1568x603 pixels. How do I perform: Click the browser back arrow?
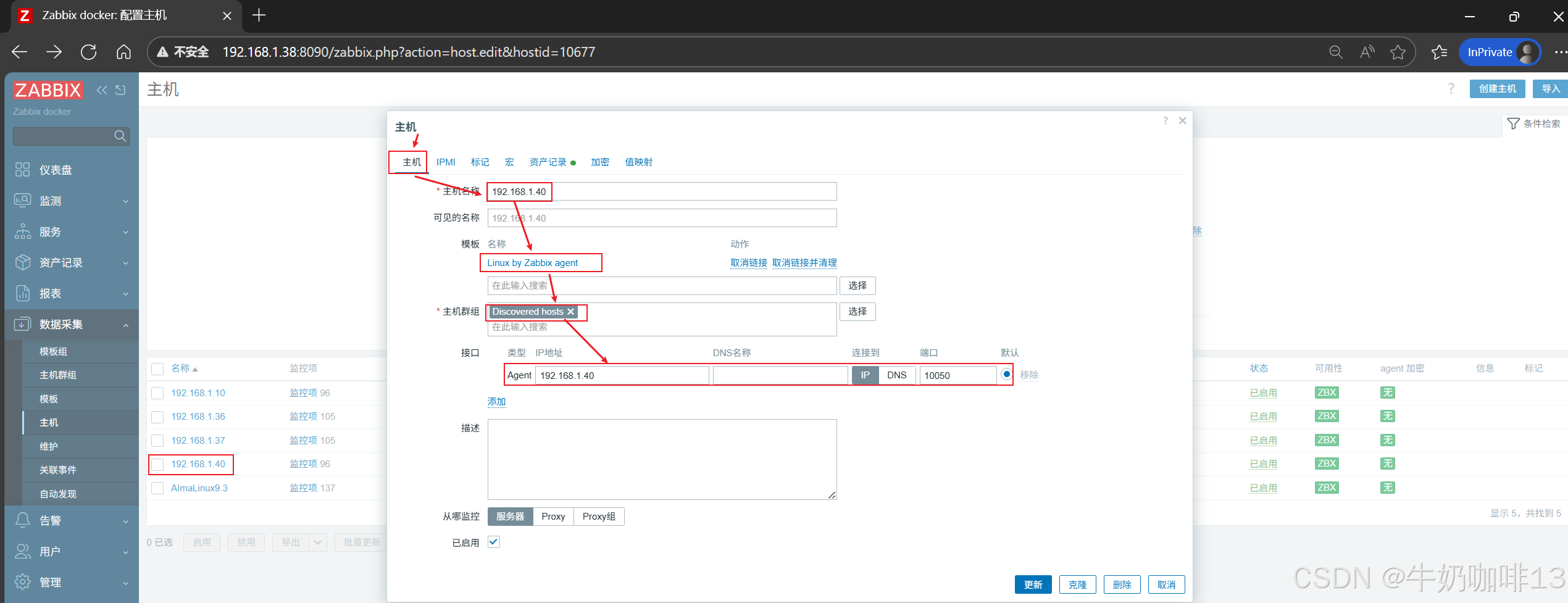click(x=20, y=52)
